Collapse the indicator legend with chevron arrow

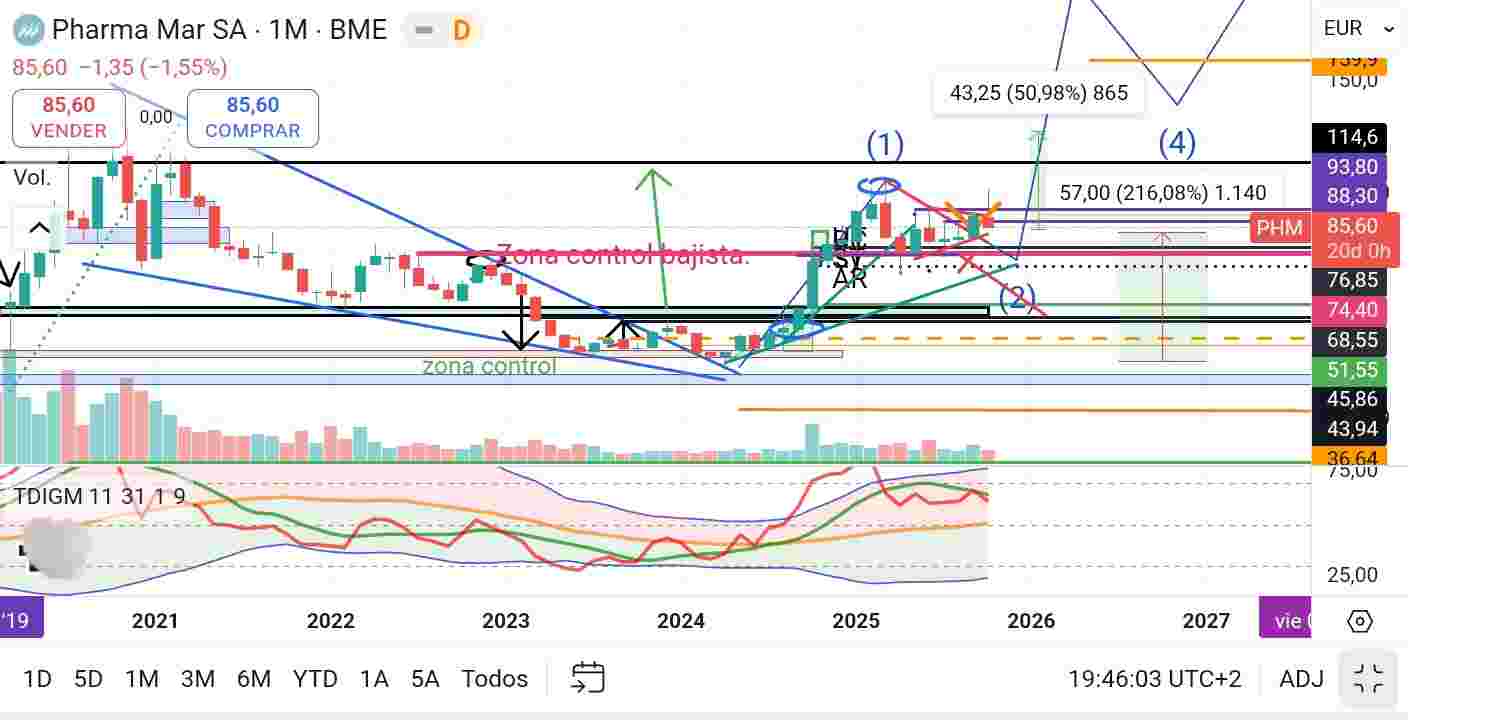38,229
